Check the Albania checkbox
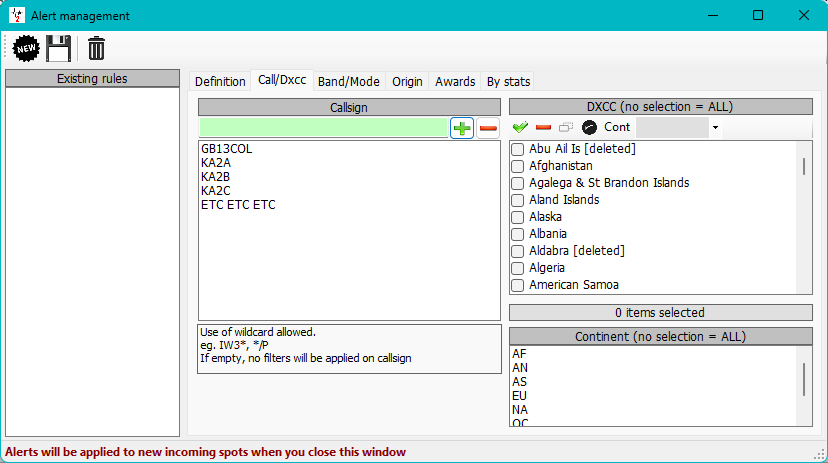This screenshot has width=828, height=463. (518, 234)
